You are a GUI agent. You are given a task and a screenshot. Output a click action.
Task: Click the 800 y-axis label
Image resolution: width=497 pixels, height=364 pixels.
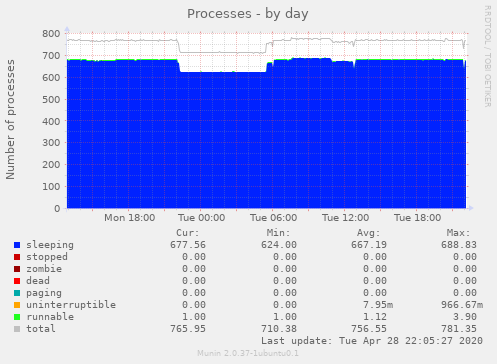click(x=51, y=34)
